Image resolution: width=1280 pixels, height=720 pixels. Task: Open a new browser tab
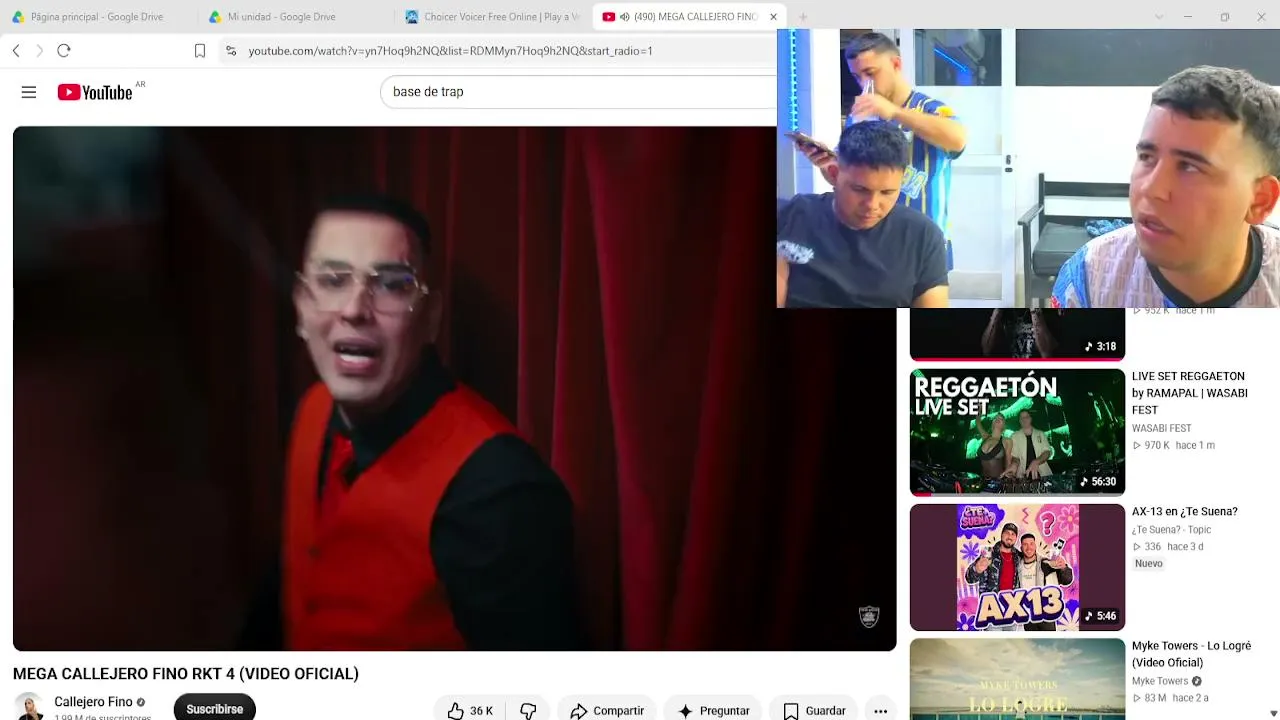(802, 17)
